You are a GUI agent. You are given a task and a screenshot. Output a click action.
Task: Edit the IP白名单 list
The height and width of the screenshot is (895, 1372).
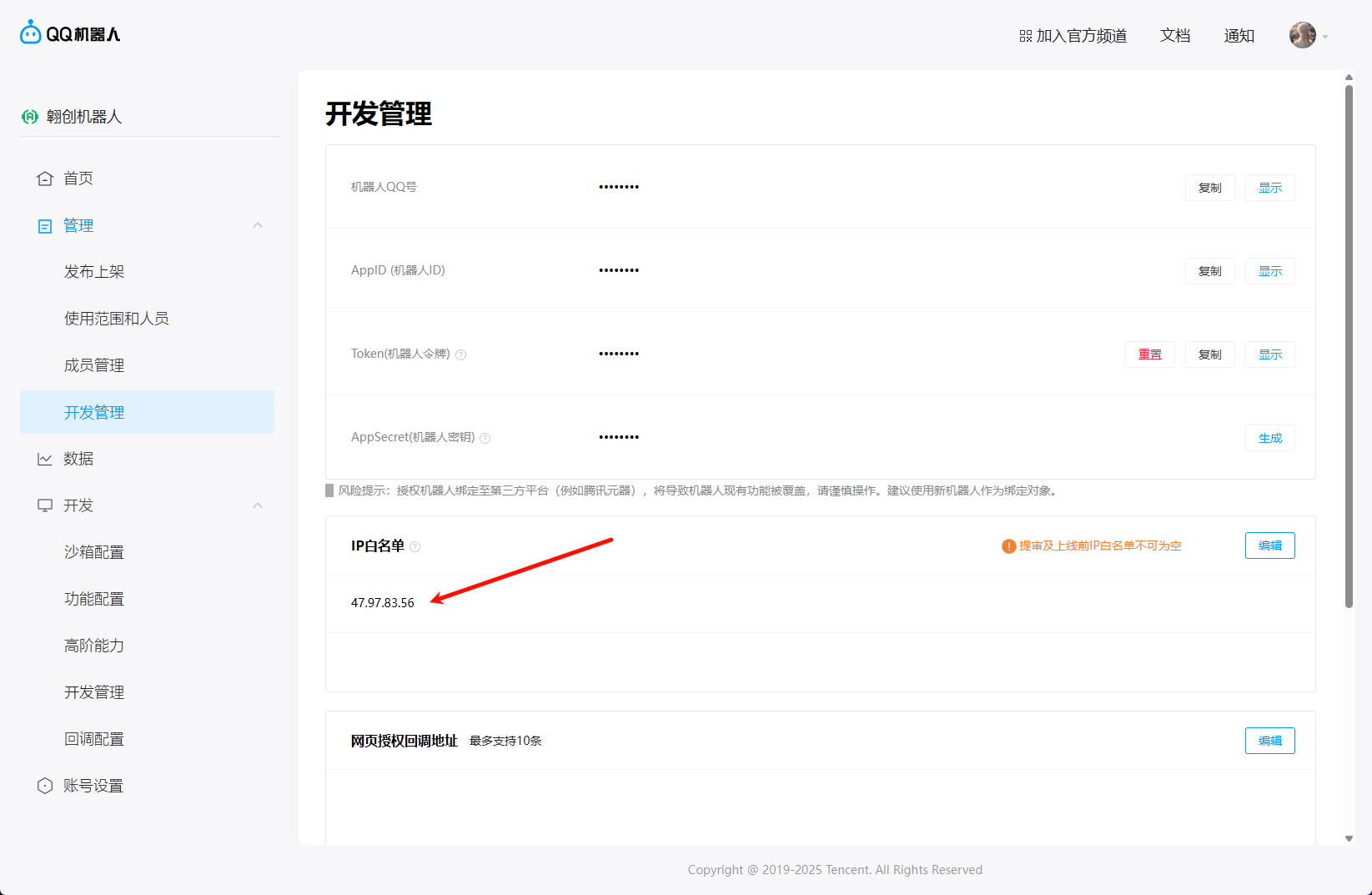(1269, 546)
